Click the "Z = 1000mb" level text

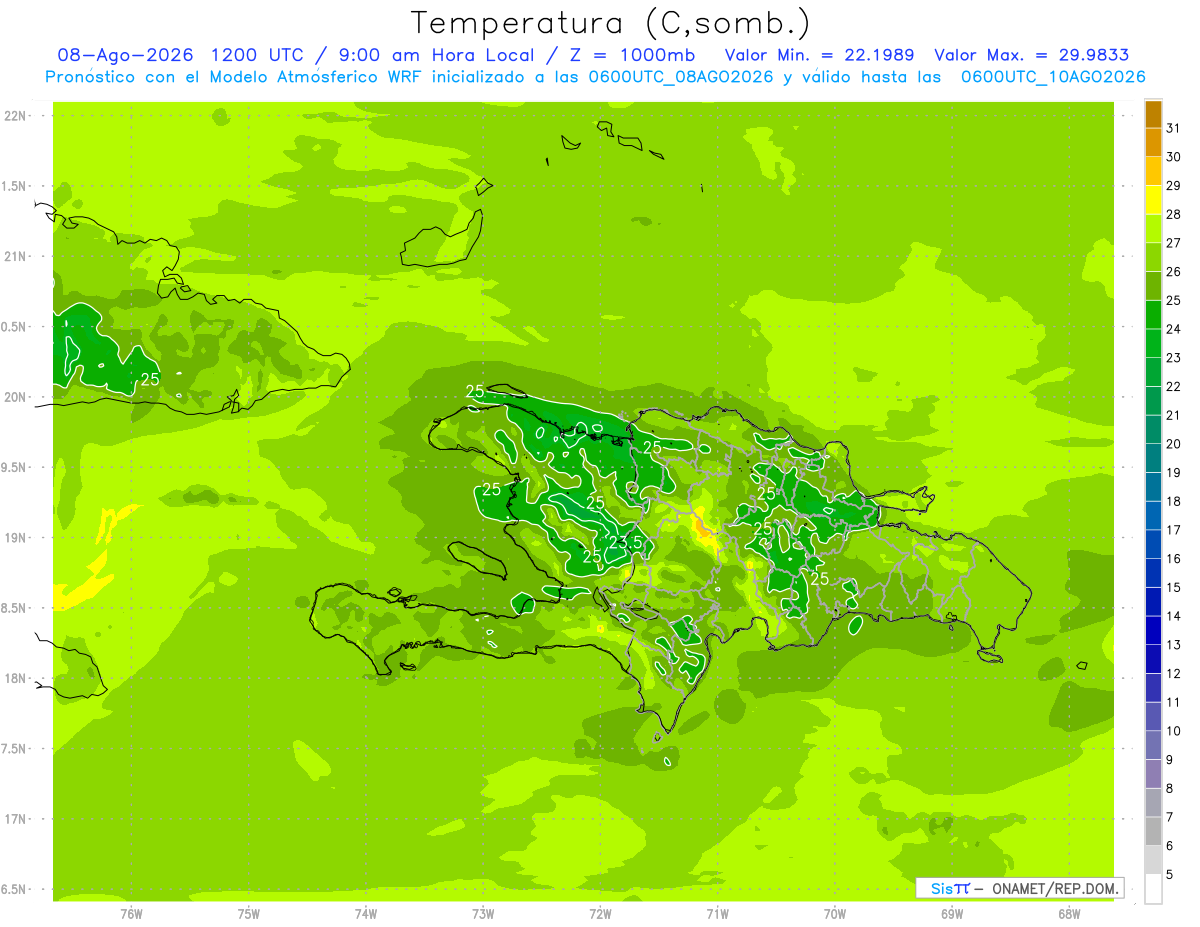pyautogui.click(x=633, y=55)
